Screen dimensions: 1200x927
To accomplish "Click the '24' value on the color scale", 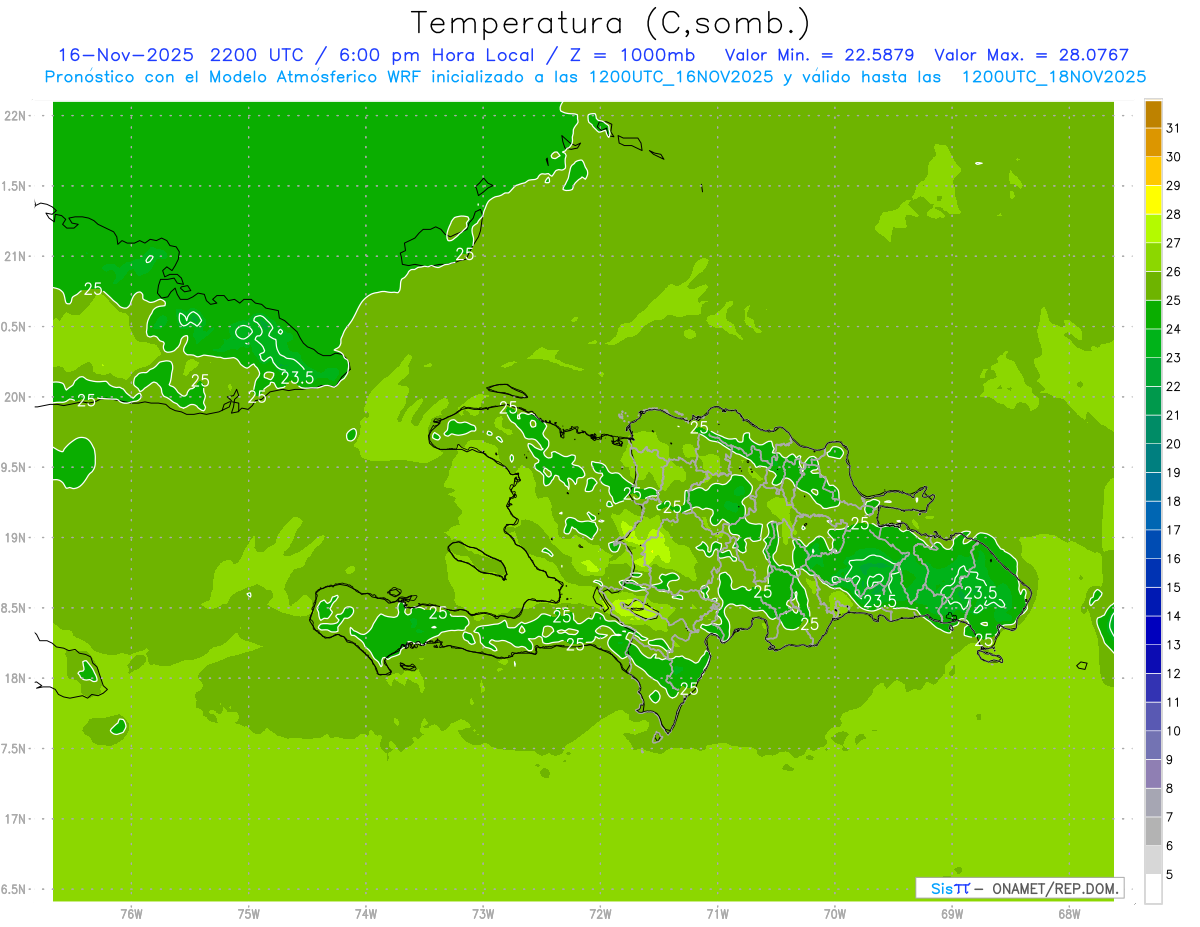I will point(1174,329).
